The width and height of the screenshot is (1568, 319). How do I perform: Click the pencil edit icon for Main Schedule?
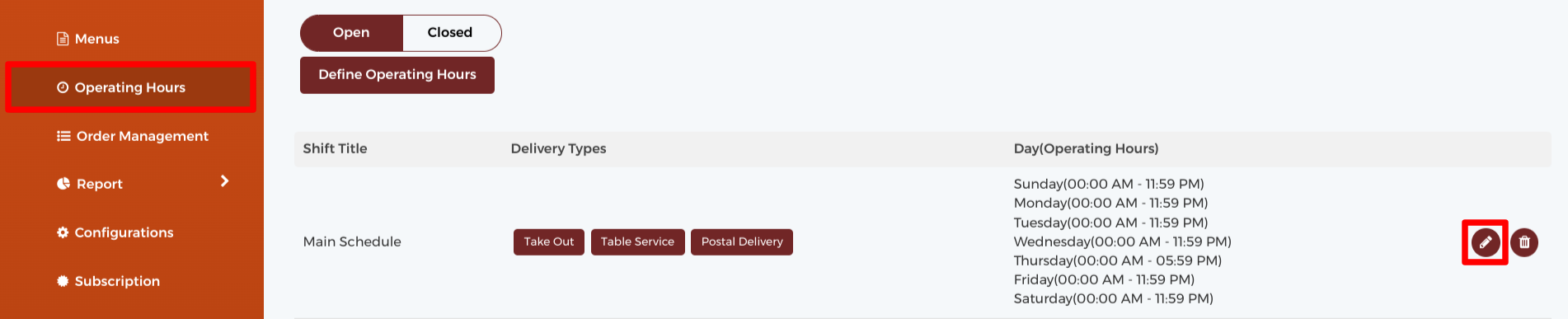(x=1486, y=242)
